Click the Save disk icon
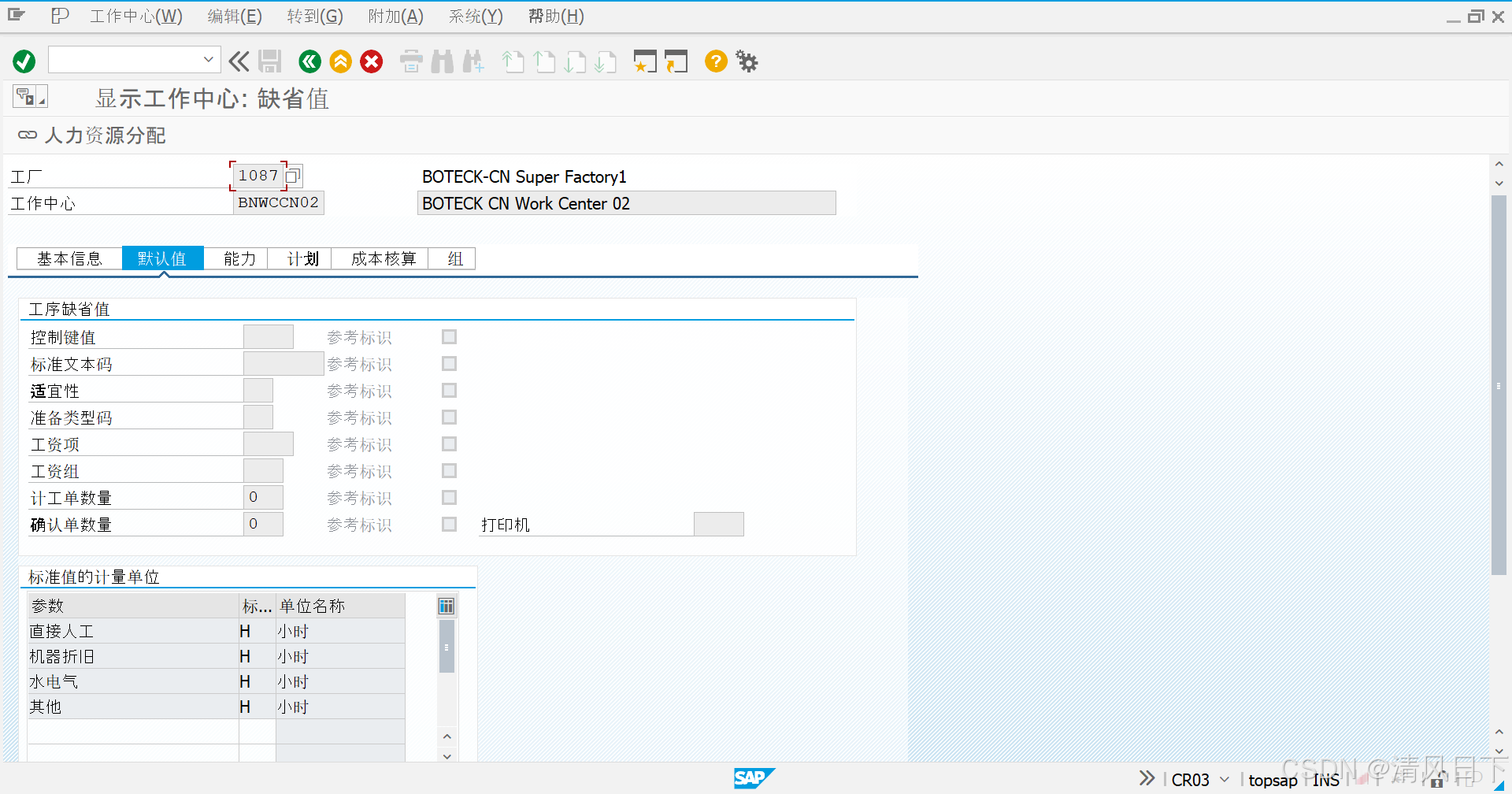 click(270, 61)
